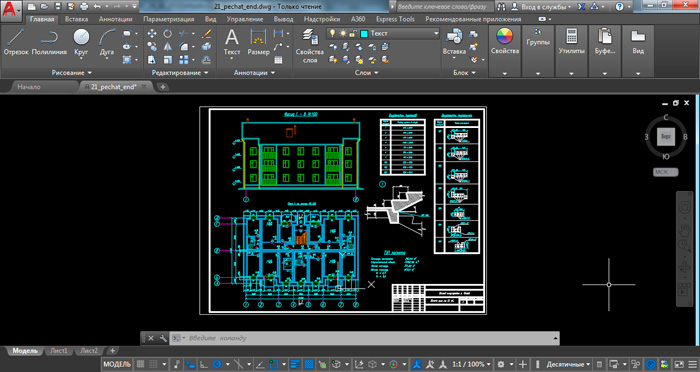This screenshot has width=700, height=372.
Task: Click the cyan layer color swatch
Action: click(364, 33)
